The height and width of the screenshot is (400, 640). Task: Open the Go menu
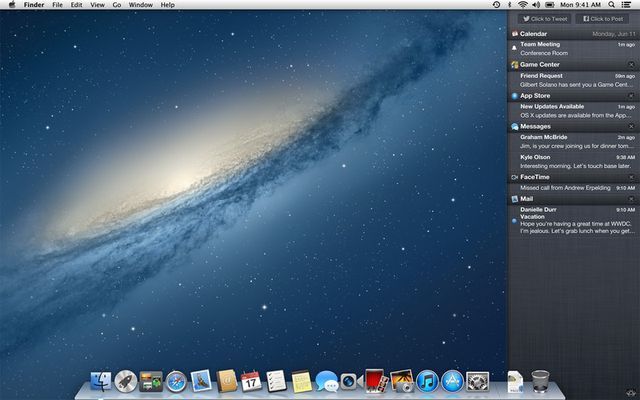pos(117,5)
